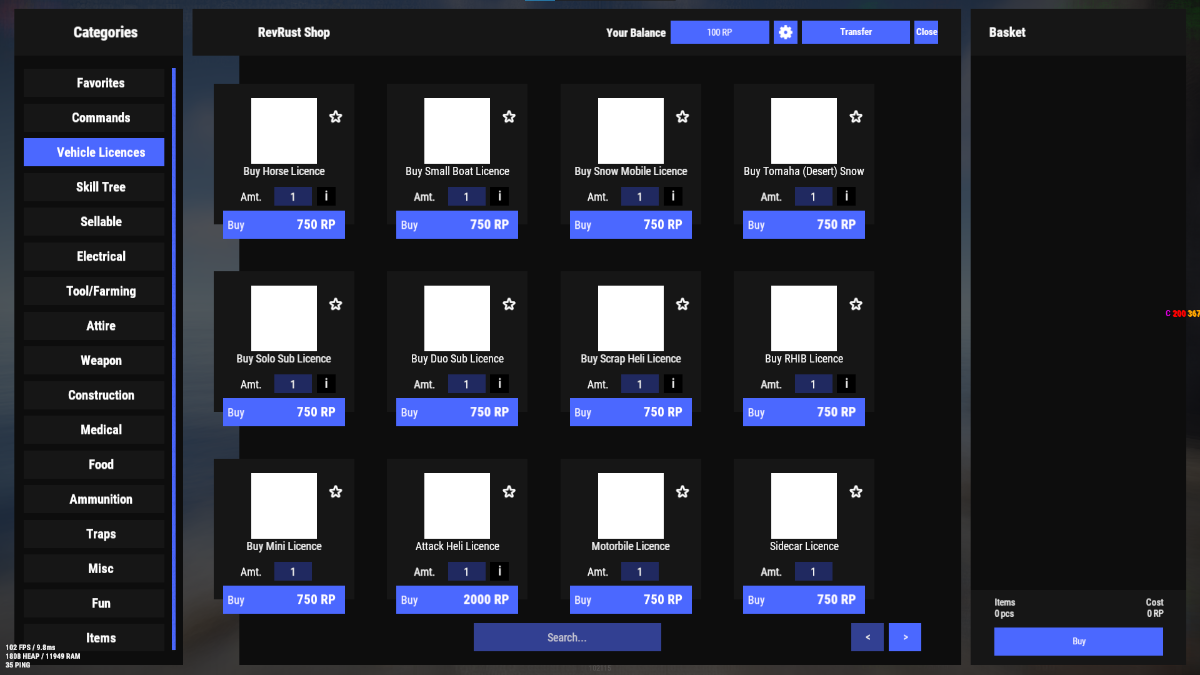The image size is (1200, 675).
Task: Click the Sidecar Licence white thumbnail
Action: coord(804,506)
